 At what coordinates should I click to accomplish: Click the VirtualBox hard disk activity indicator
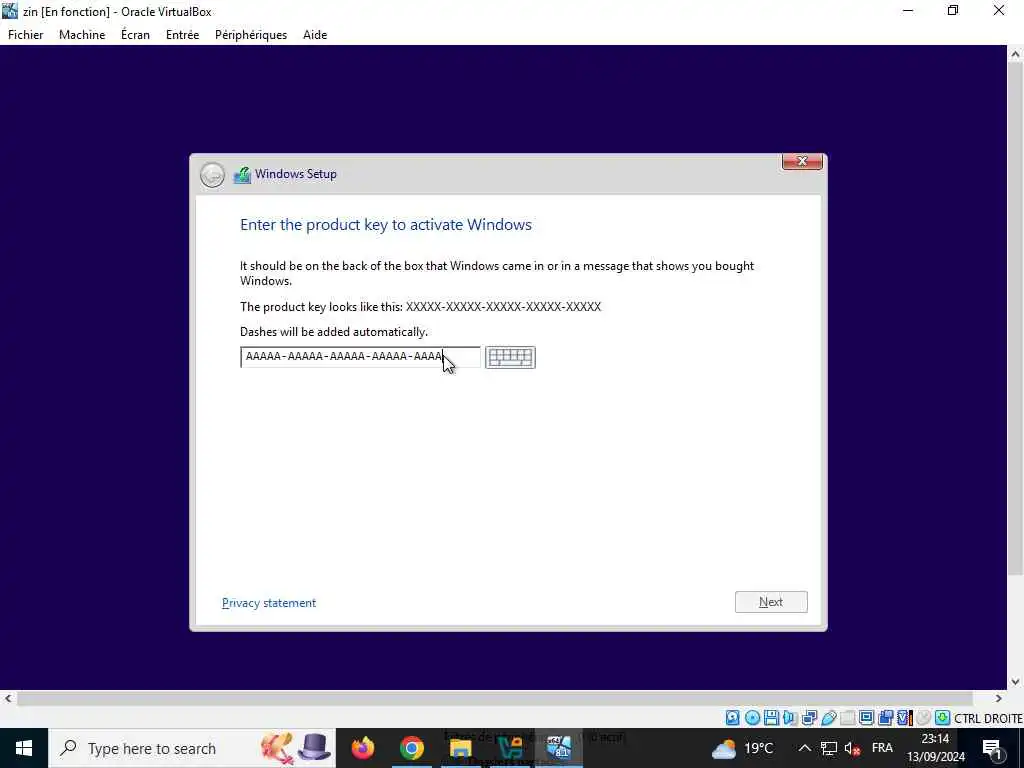point(733,718)
